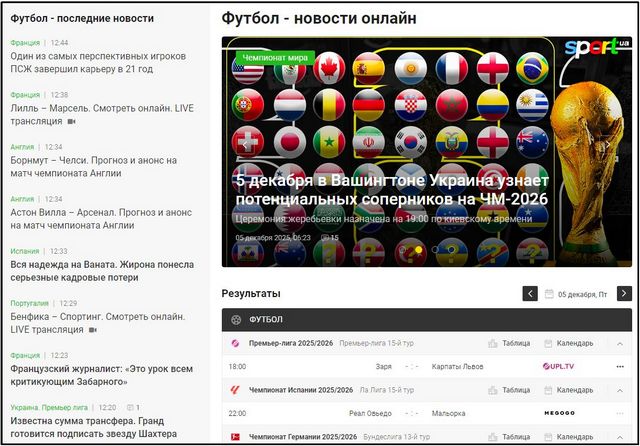
Task: Click the comments count icon on the banner
Action: click(325, 237)
